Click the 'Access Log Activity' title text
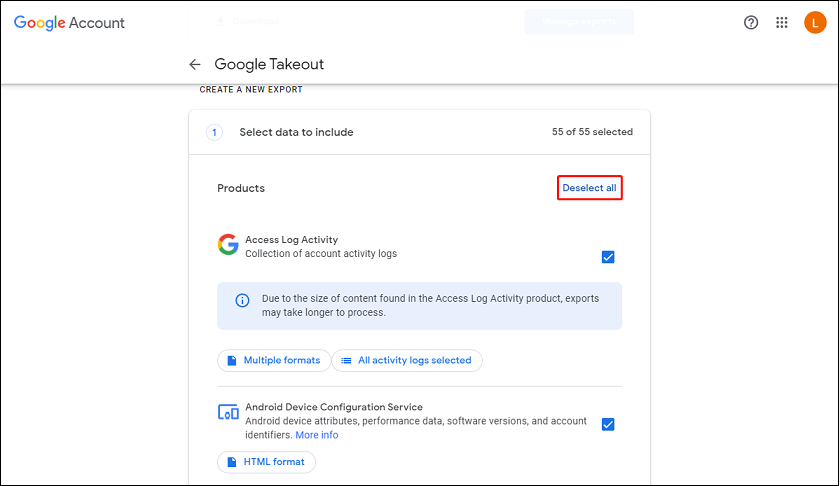This screenshot has height=486, width=840. click(291, 240)
